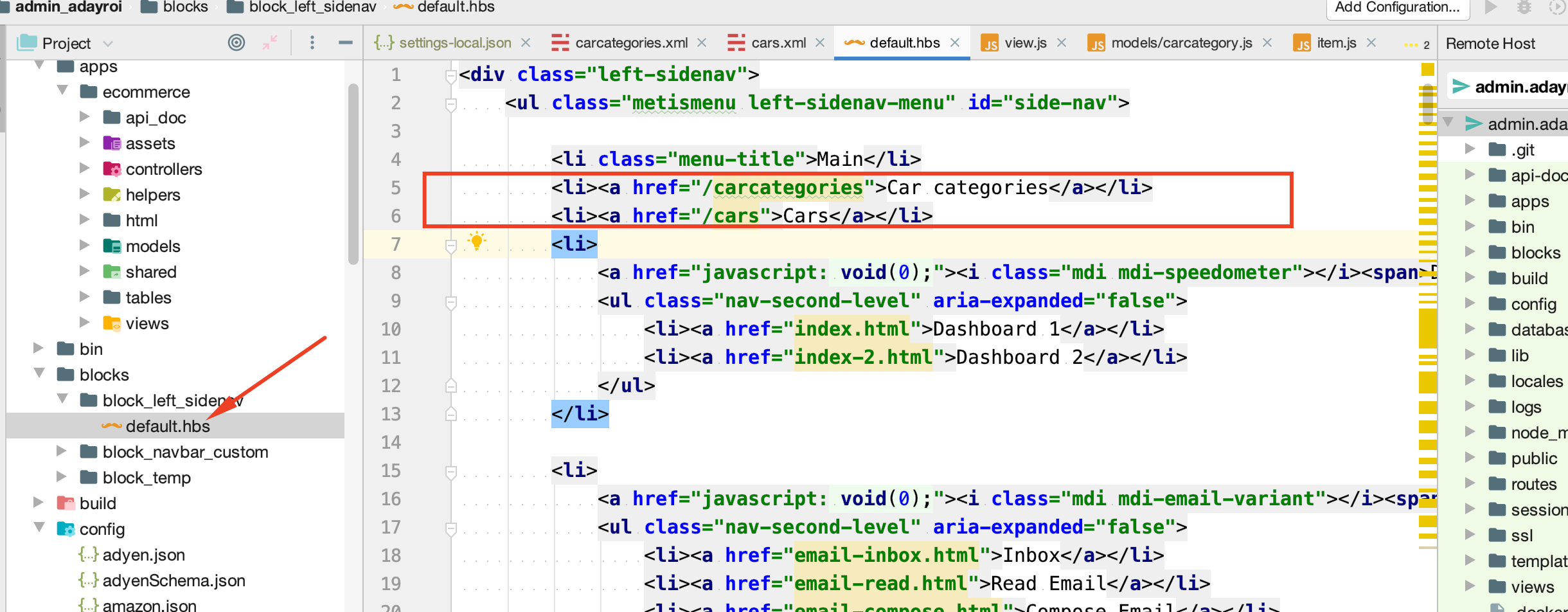Close the settings-local.json tab
The image size is (1568, 612).
[x=526, y=42]
